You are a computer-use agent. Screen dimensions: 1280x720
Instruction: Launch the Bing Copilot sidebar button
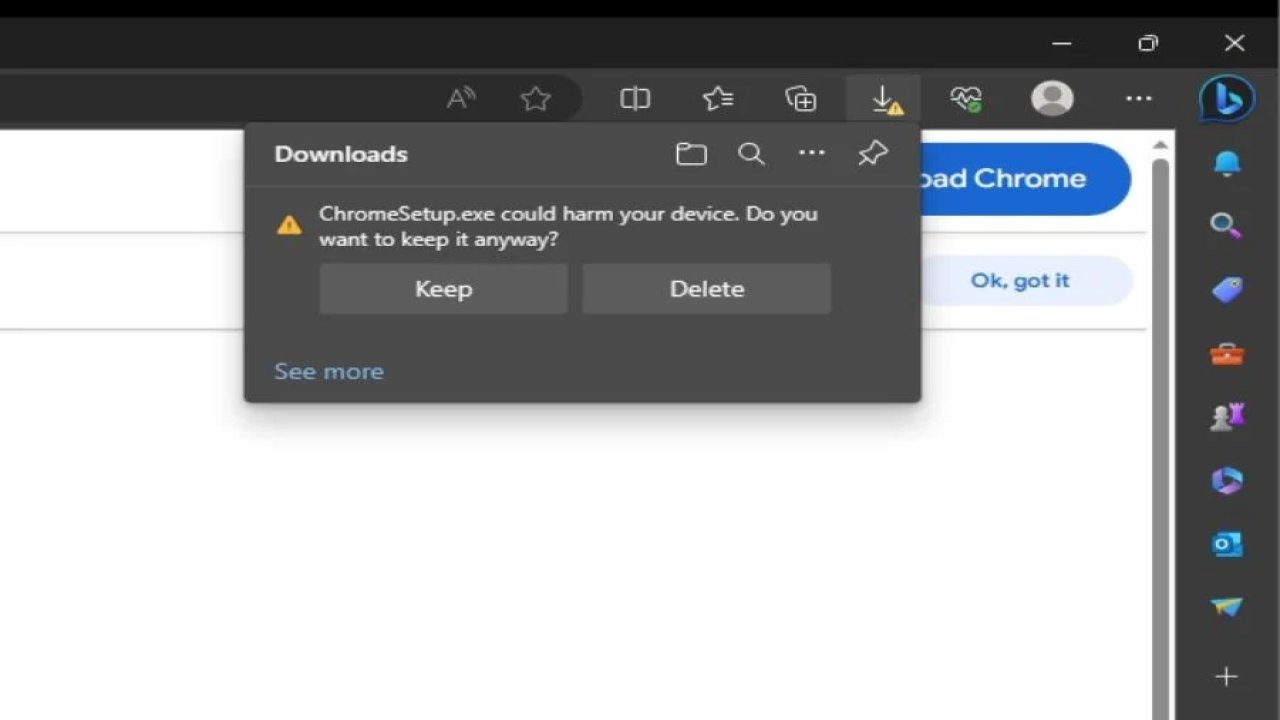coord(1227,98)
